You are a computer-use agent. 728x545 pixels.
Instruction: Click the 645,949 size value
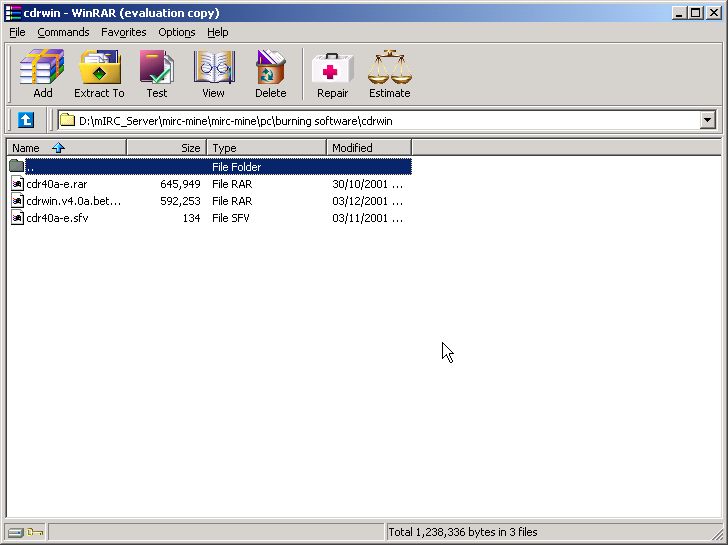[180, 184]
